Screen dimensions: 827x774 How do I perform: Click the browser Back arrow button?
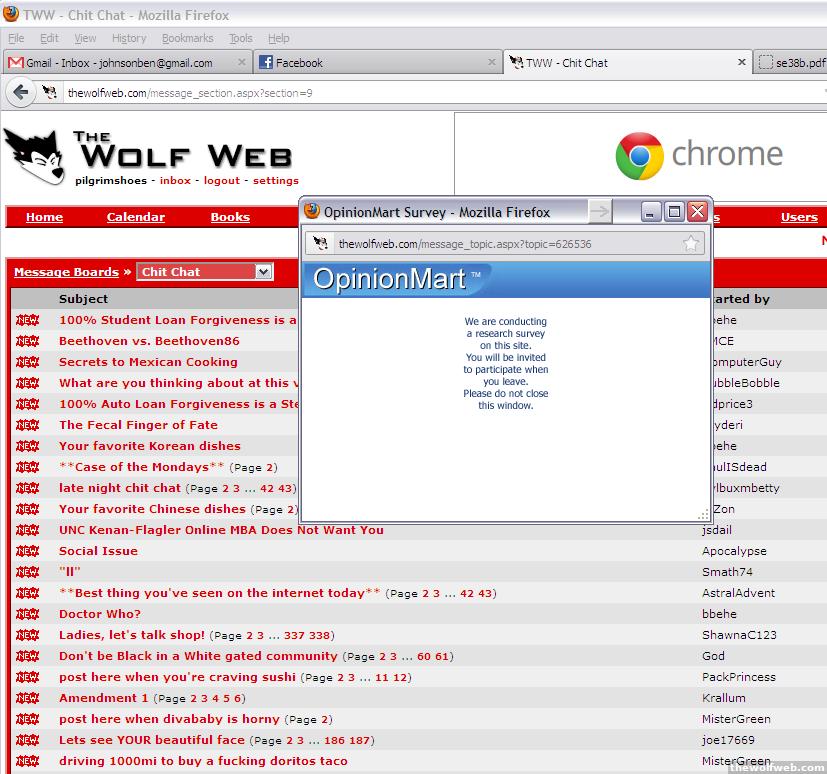coord(20,93)
